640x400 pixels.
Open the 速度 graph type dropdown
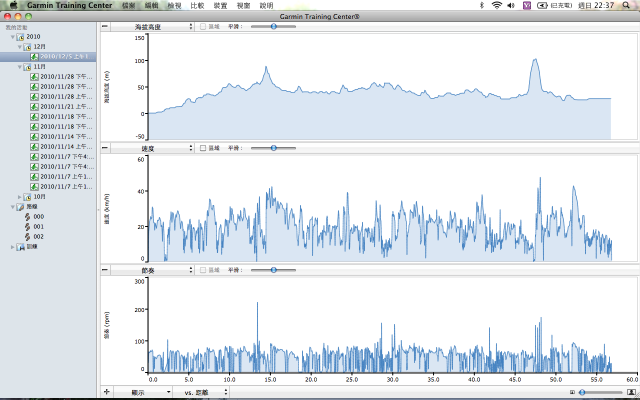[152, 148]
